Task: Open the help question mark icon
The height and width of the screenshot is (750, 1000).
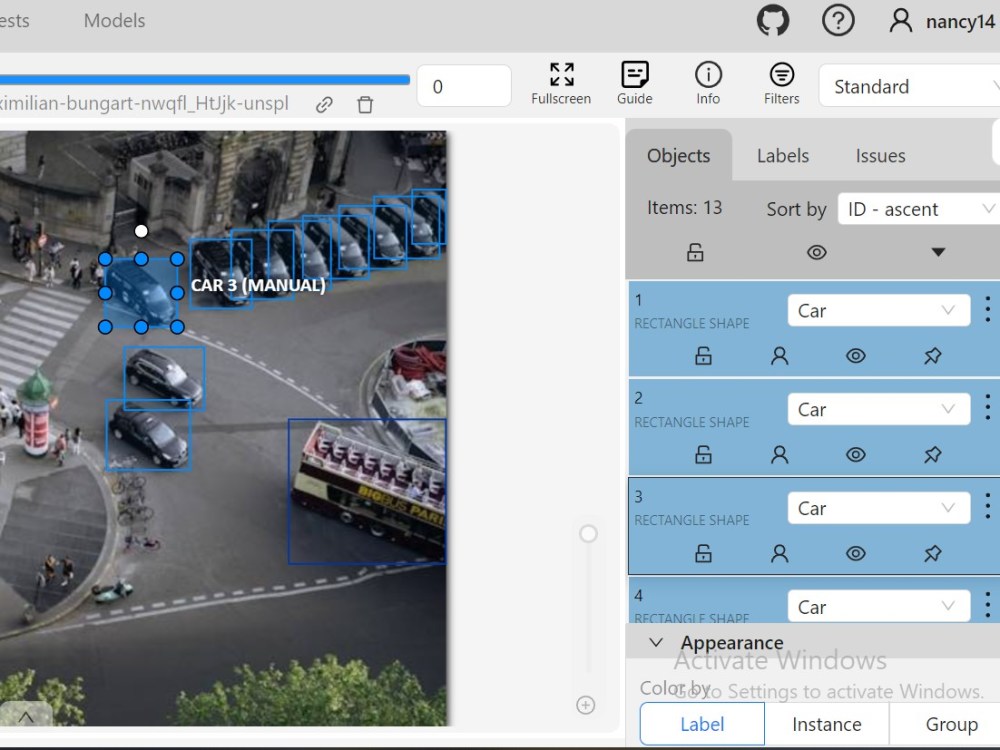Action: 837,20
